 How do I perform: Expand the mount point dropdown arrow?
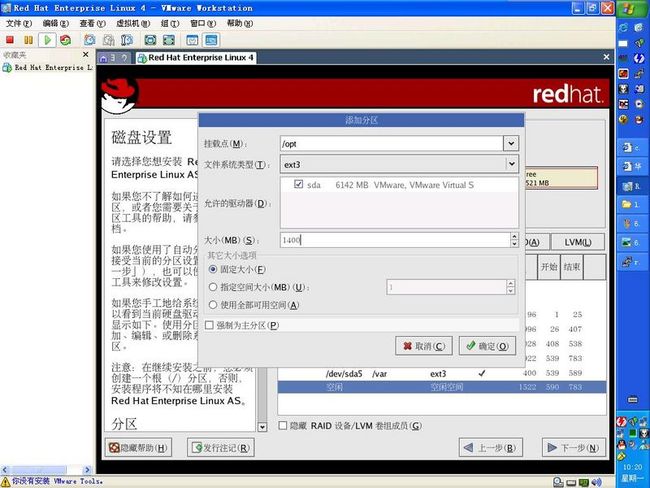click(511, 143)
